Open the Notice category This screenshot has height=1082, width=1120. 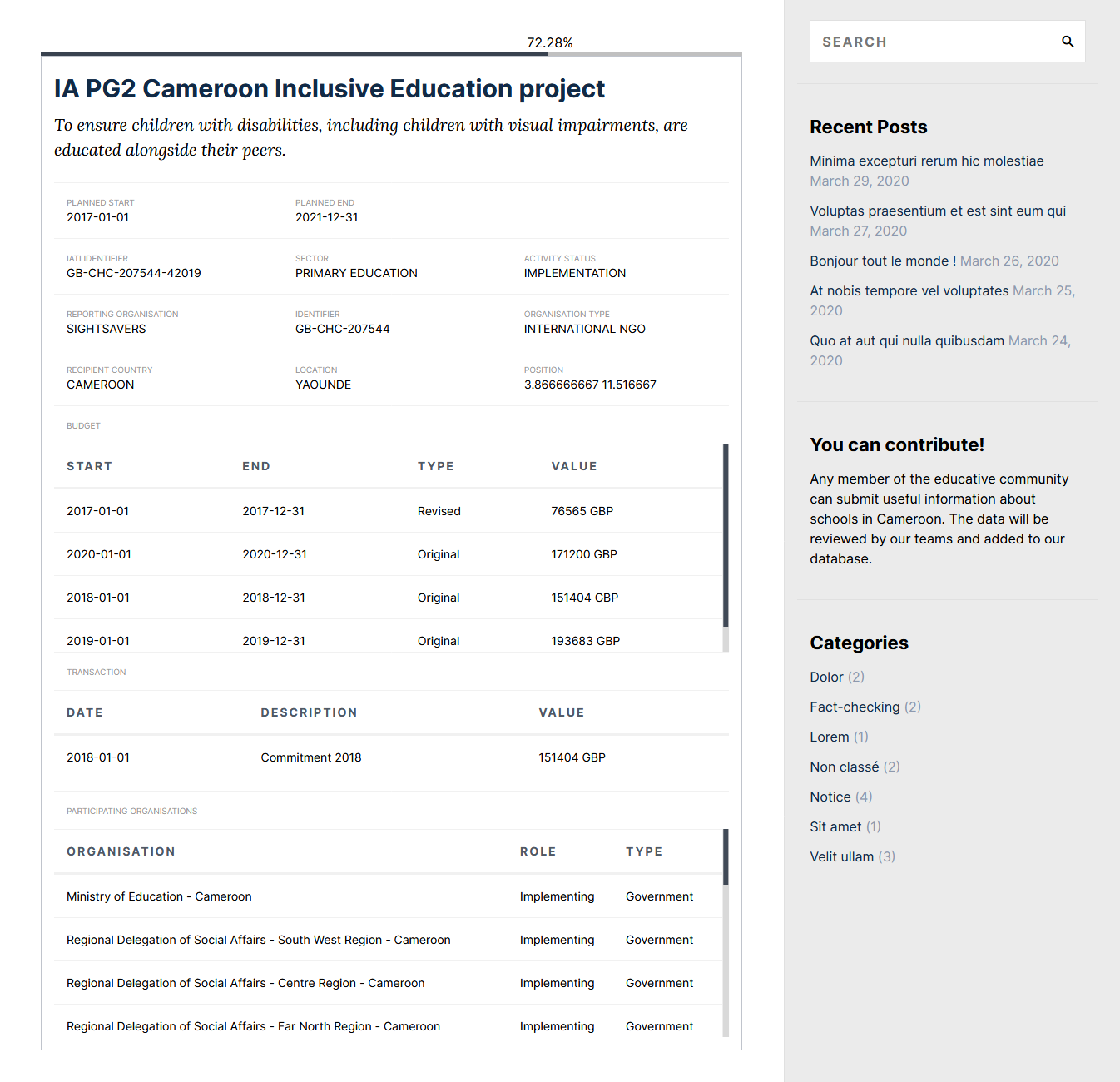(x=830, y=797)
